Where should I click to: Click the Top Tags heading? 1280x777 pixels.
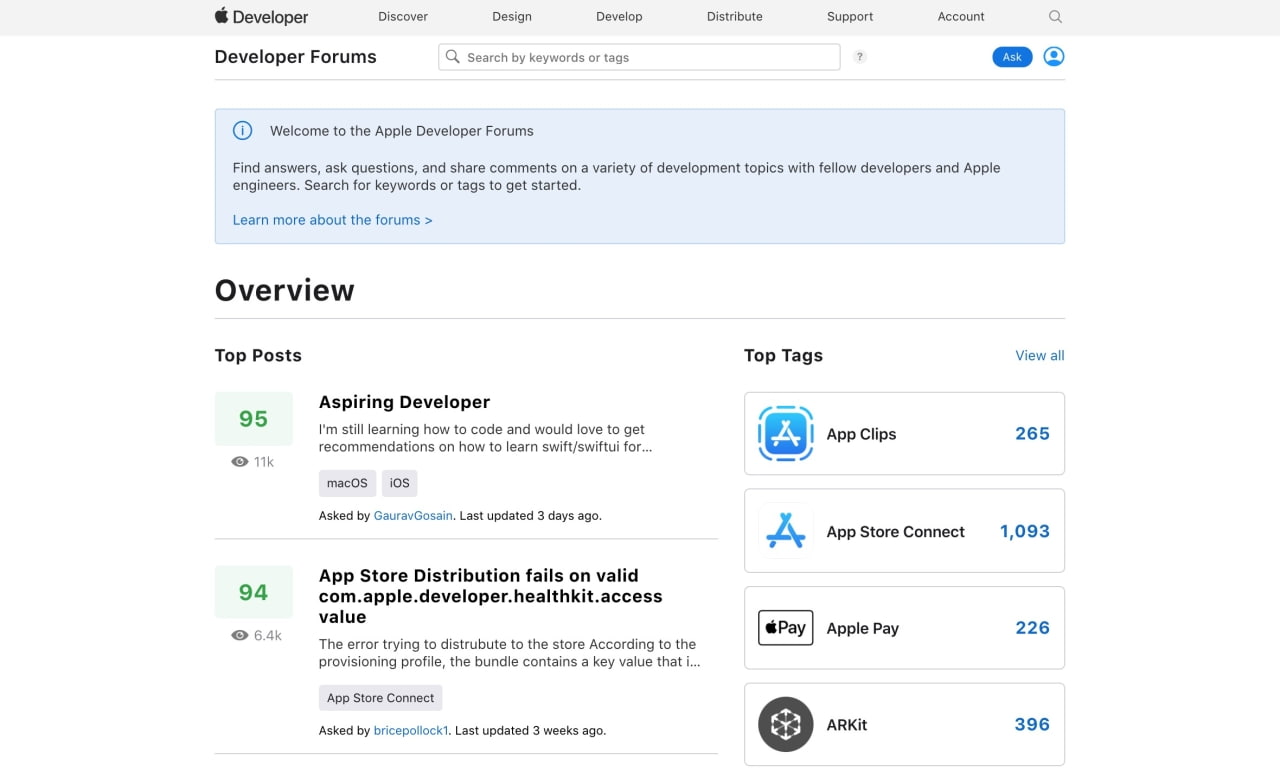[x=783, y=355]
